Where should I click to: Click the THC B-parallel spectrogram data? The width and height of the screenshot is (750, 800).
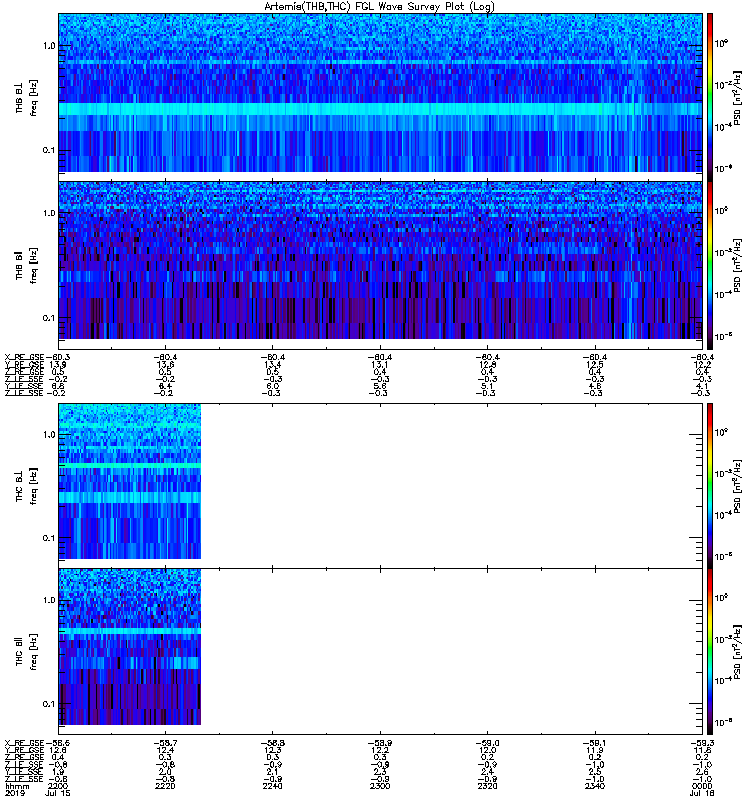[x=130, y=646]
